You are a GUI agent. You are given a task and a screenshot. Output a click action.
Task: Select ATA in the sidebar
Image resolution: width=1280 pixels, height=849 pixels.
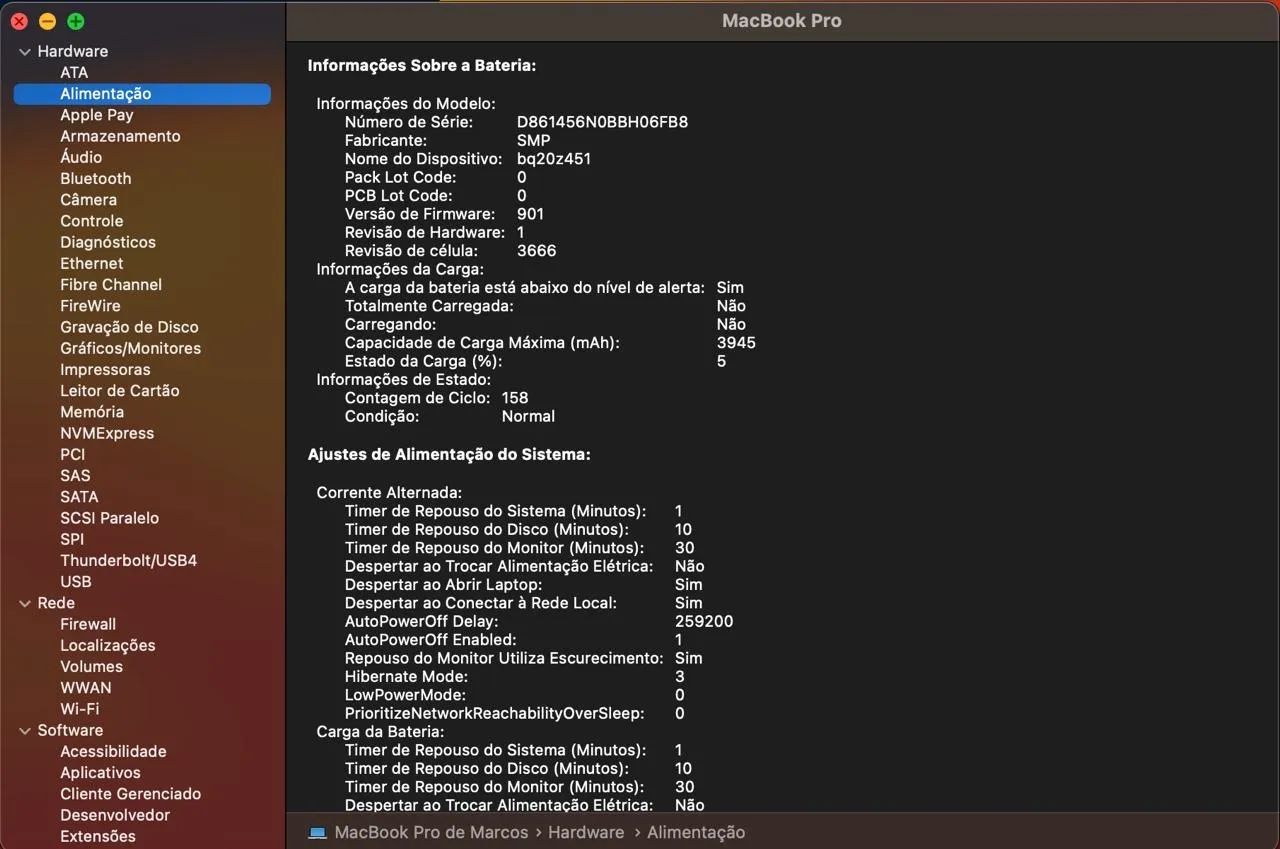pos(74,72)
